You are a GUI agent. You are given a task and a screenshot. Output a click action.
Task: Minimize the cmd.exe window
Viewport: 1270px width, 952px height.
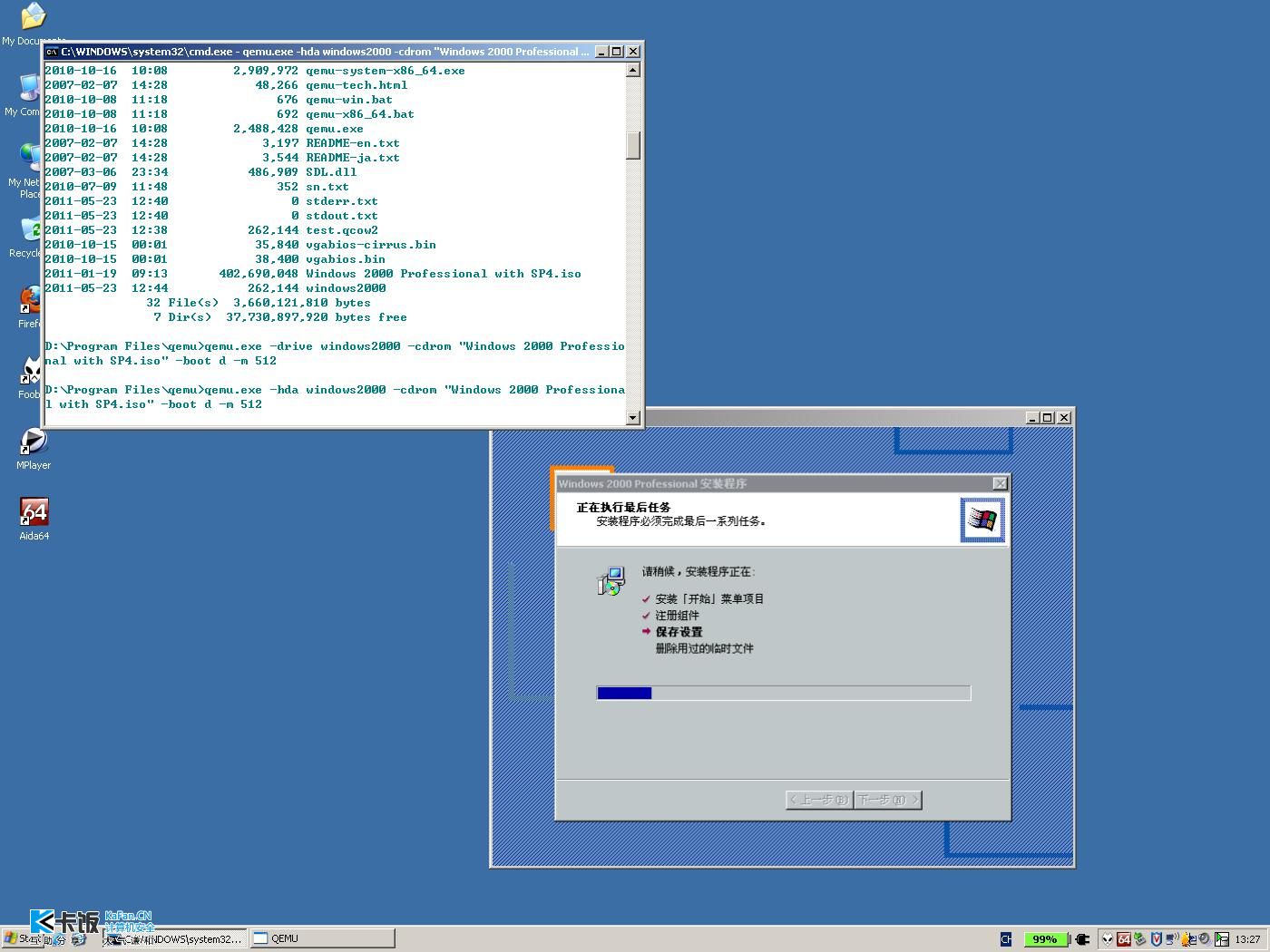click(x=601, y=52)
